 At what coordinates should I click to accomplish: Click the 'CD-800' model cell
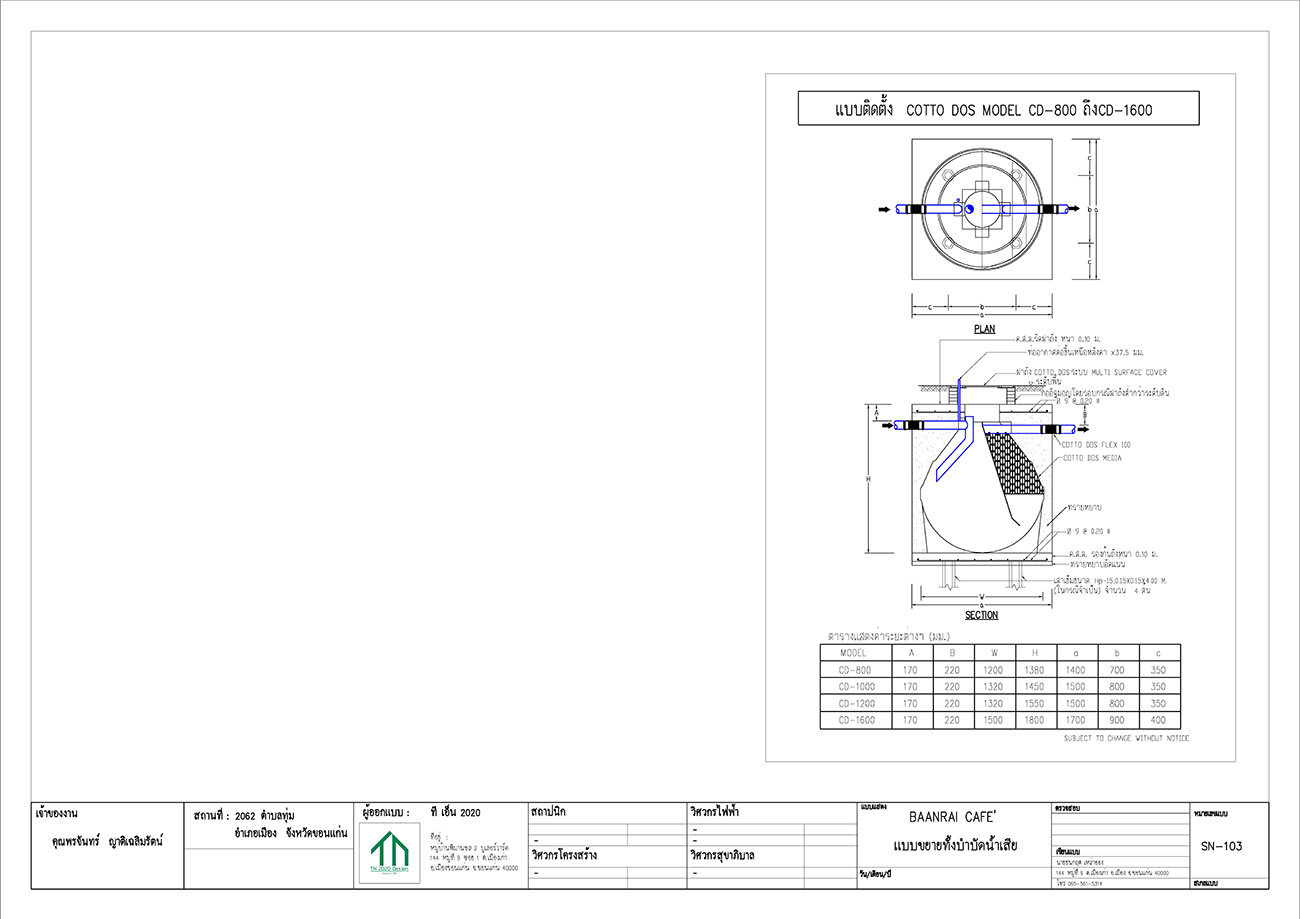(856, 669)
